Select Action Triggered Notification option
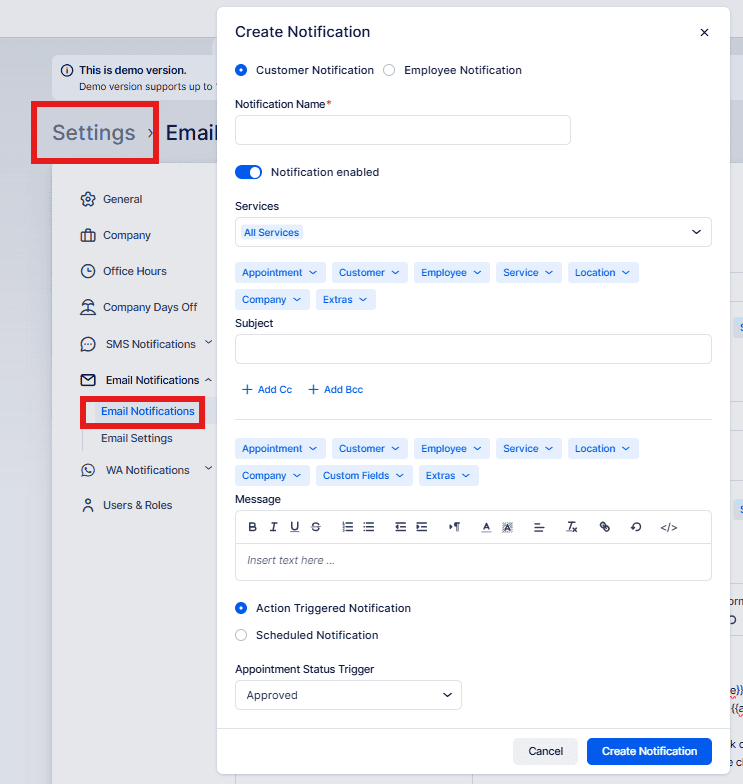Image resolution: width=743 pixels, height=784 pixels. (241, 608)
